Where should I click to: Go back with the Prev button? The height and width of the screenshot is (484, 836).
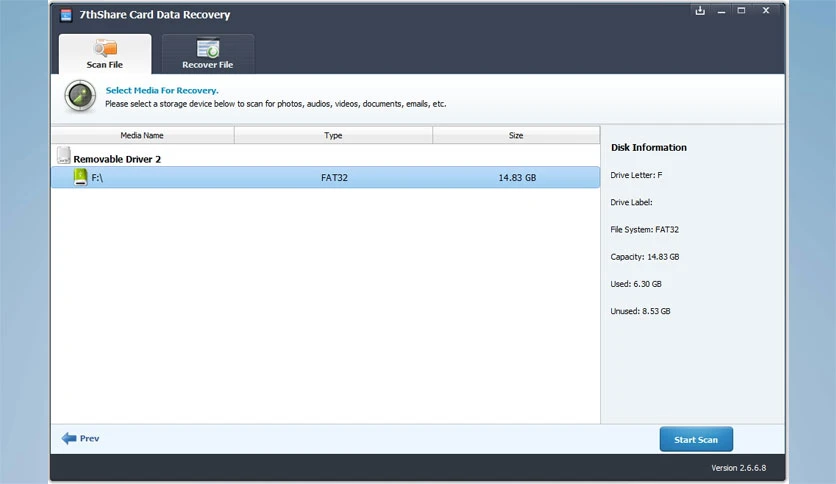81,438
